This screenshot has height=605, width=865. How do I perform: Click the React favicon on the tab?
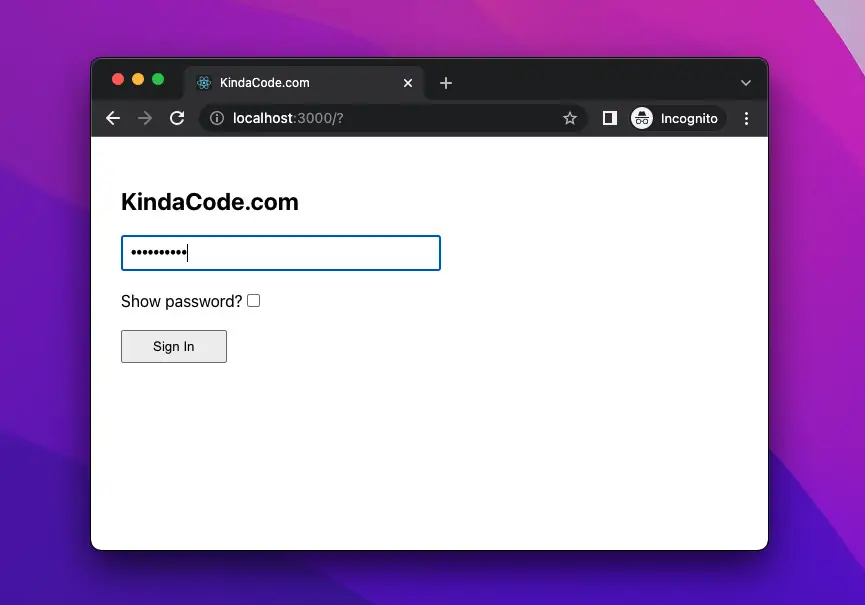[204, 83]
